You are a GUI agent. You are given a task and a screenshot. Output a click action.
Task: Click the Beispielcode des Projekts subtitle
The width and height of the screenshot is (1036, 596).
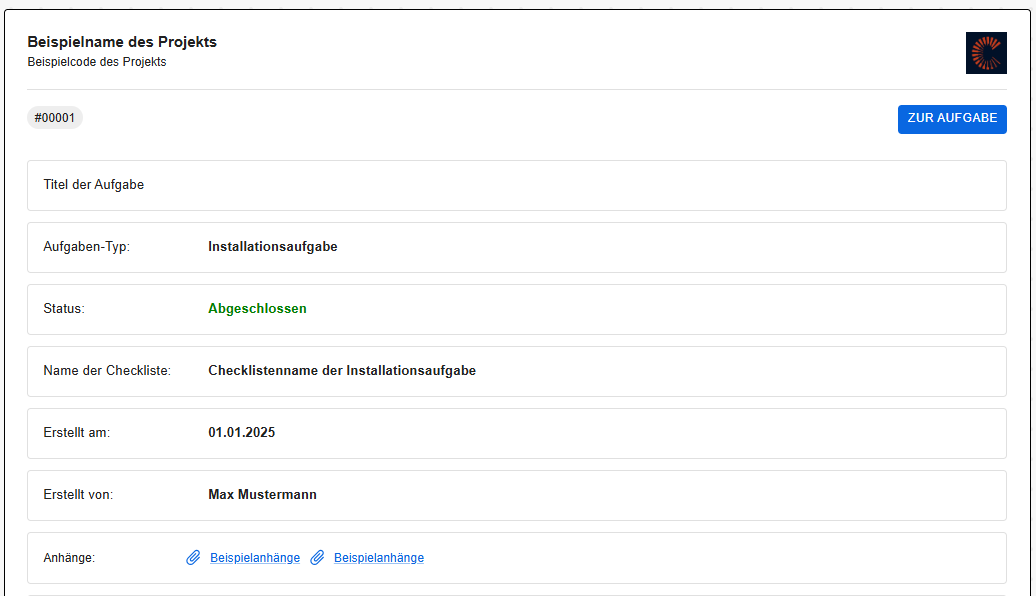click(x=97, y=62)
